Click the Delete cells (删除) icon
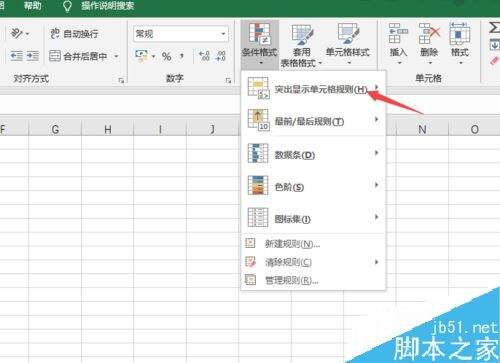The width and height of the screenshot is (500, 363). coord(429,34)
